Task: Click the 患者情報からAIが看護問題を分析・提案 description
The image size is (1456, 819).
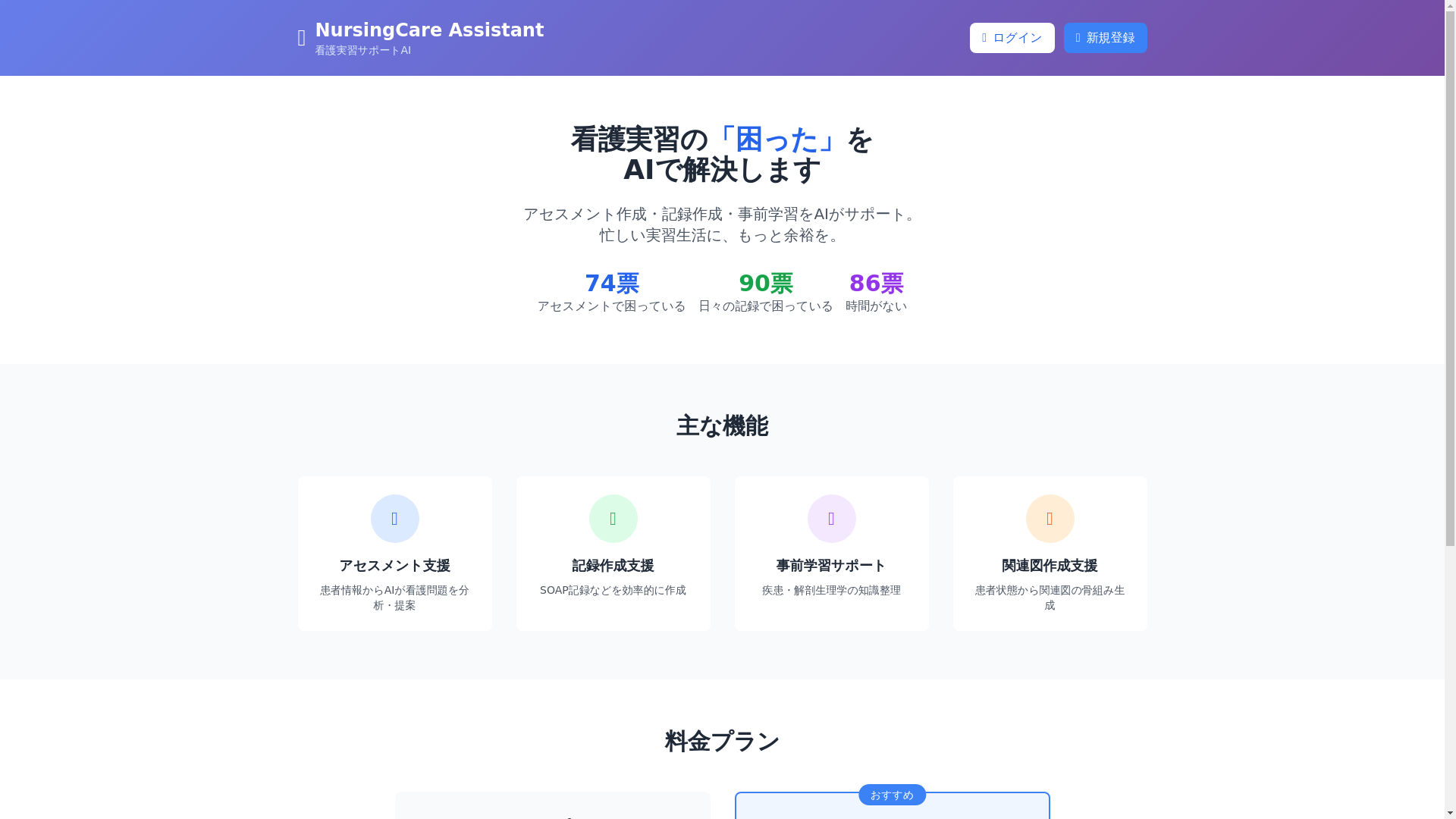Action: (394, 598)
